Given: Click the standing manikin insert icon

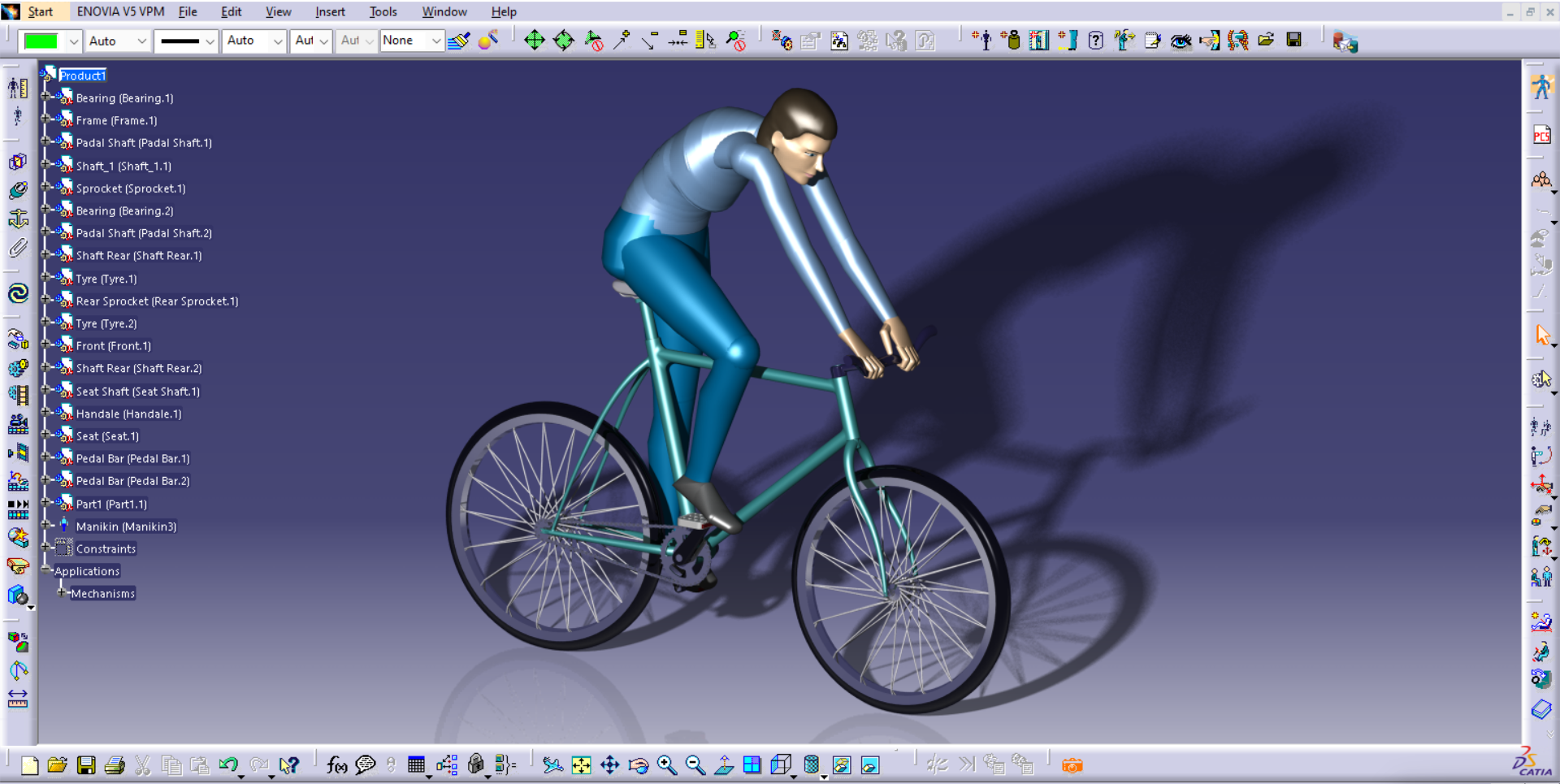Looking at the screenshot, I should (982, 41).
